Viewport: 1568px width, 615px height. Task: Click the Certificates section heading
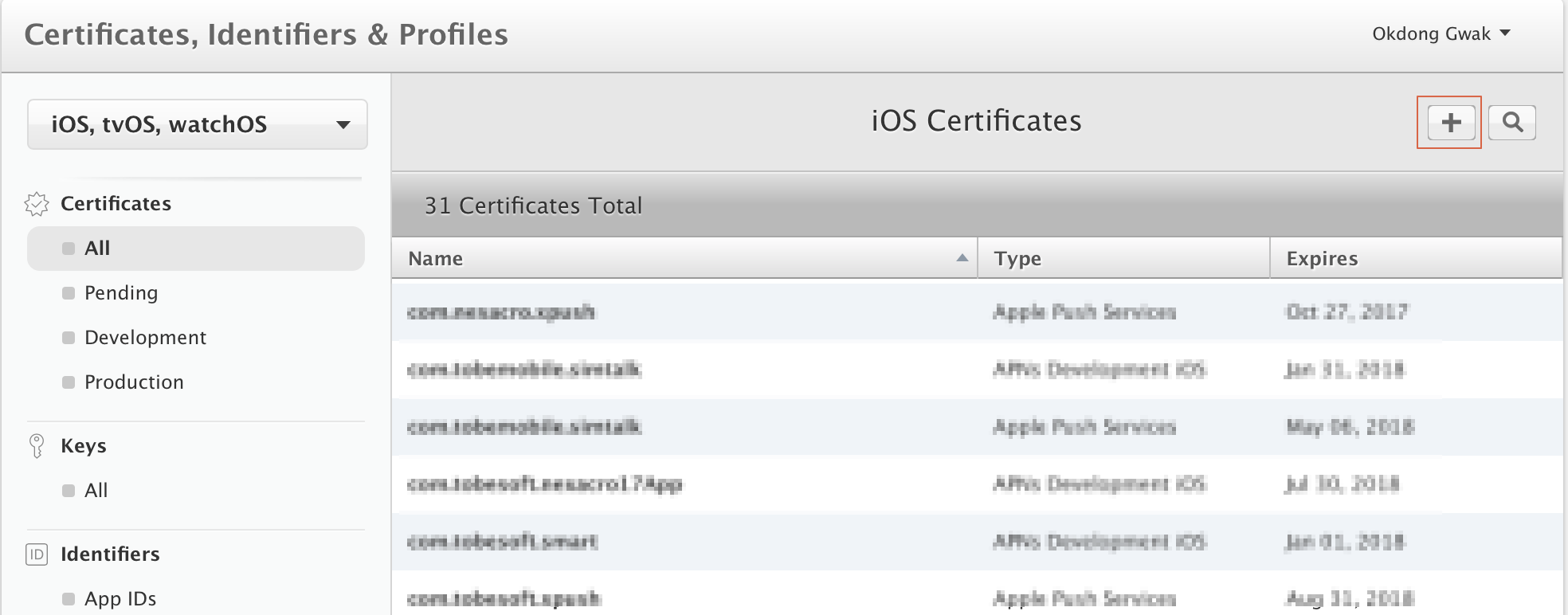[116, 204]
